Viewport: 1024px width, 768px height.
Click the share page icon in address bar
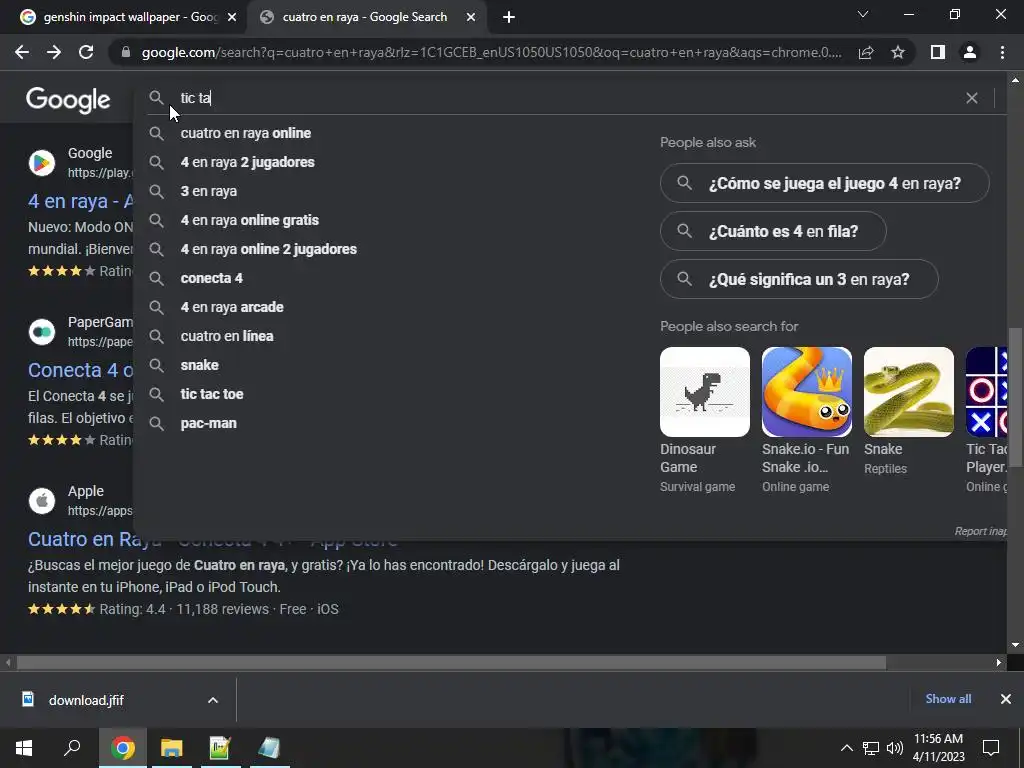866,52
